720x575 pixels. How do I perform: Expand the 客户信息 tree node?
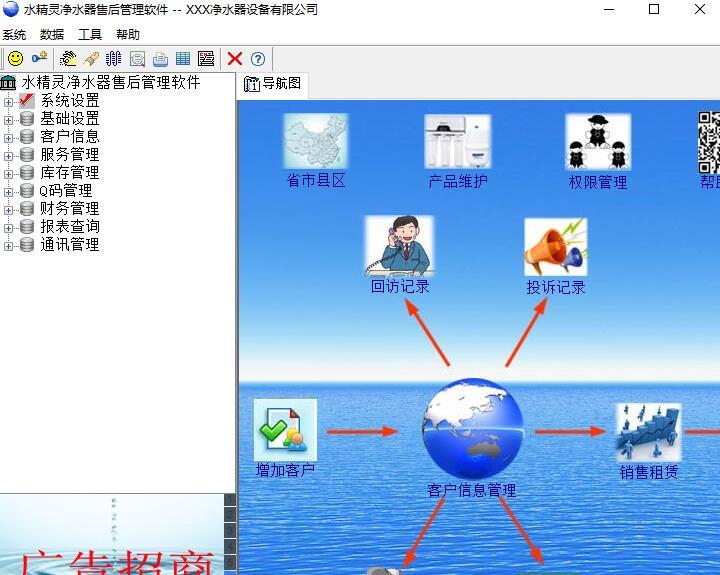[x=8, y=138]
